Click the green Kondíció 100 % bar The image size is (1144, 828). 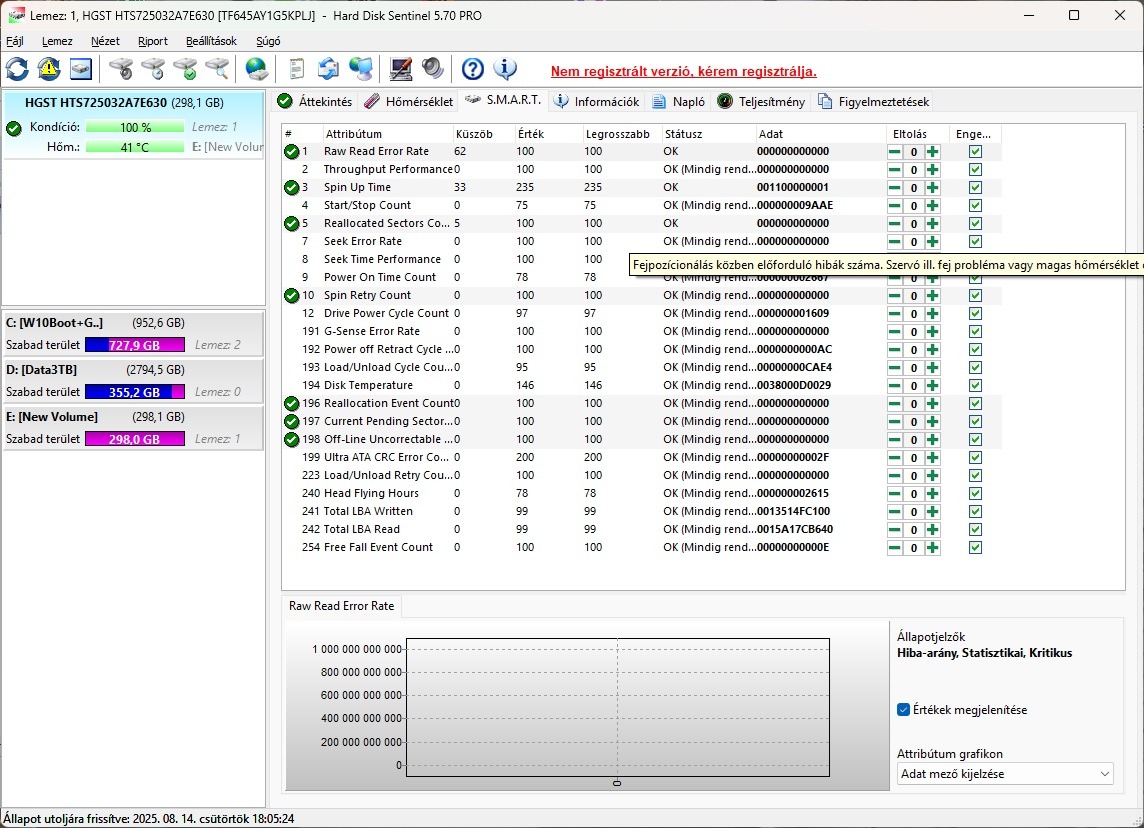coord(135,127)
